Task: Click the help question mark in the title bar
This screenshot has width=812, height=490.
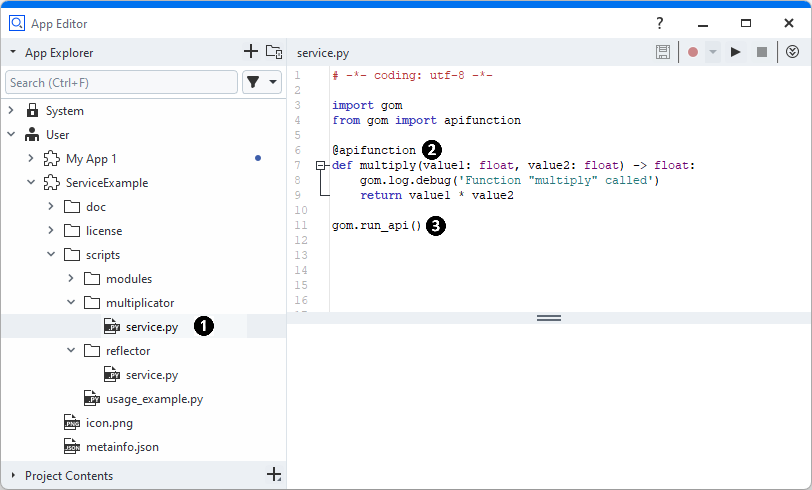Action: [x=659, y=23]
